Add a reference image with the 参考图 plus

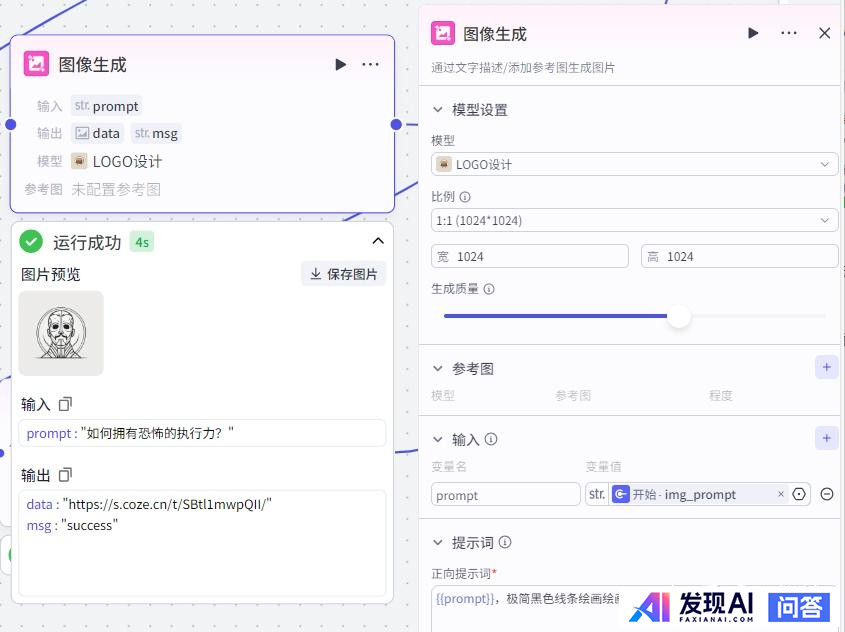(x=826, y=368)
